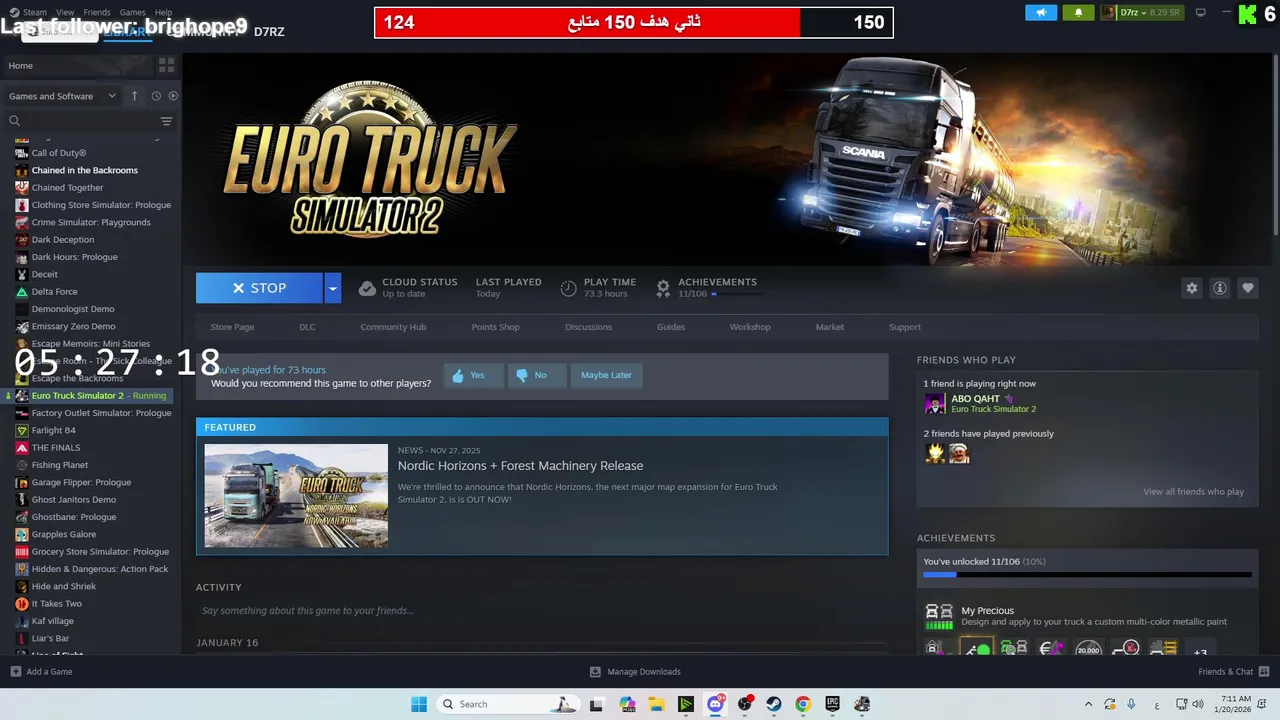The height and width of the screenshot is (720, 1280).
Task: Open the View menu
Action: pyautogui.click(x=65, y=13)
